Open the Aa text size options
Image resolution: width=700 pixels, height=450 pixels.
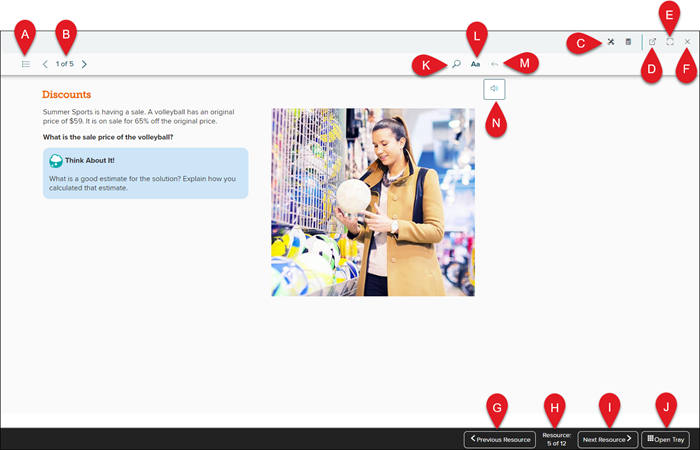(x=476, y=64)
